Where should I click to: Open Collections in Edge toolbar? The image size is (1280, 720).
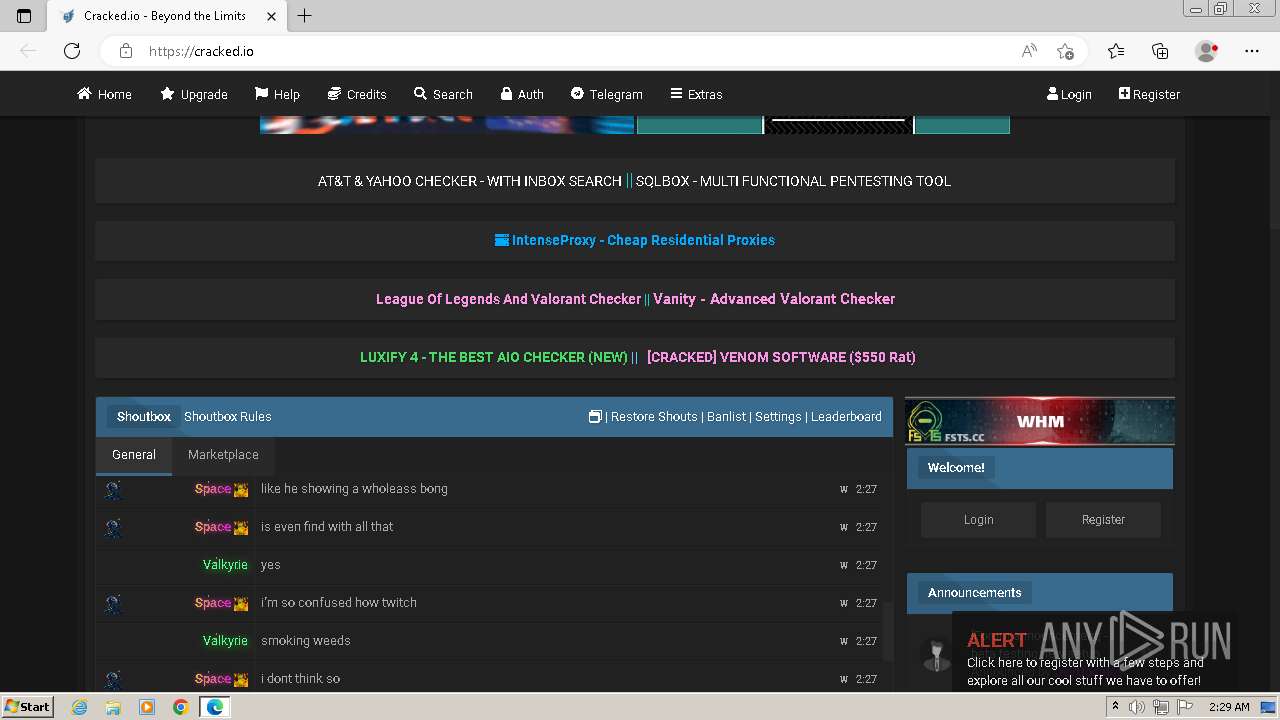[1160, 51]
